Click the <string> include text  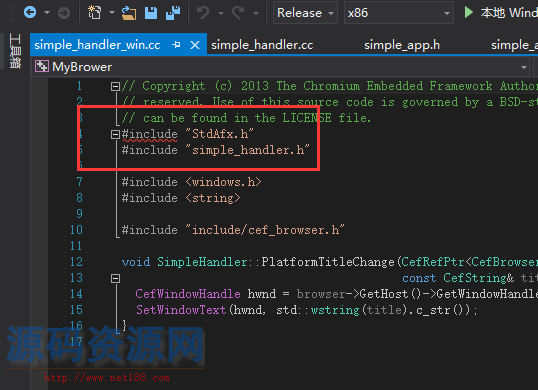pyautogui.click(x=213, y=198)
